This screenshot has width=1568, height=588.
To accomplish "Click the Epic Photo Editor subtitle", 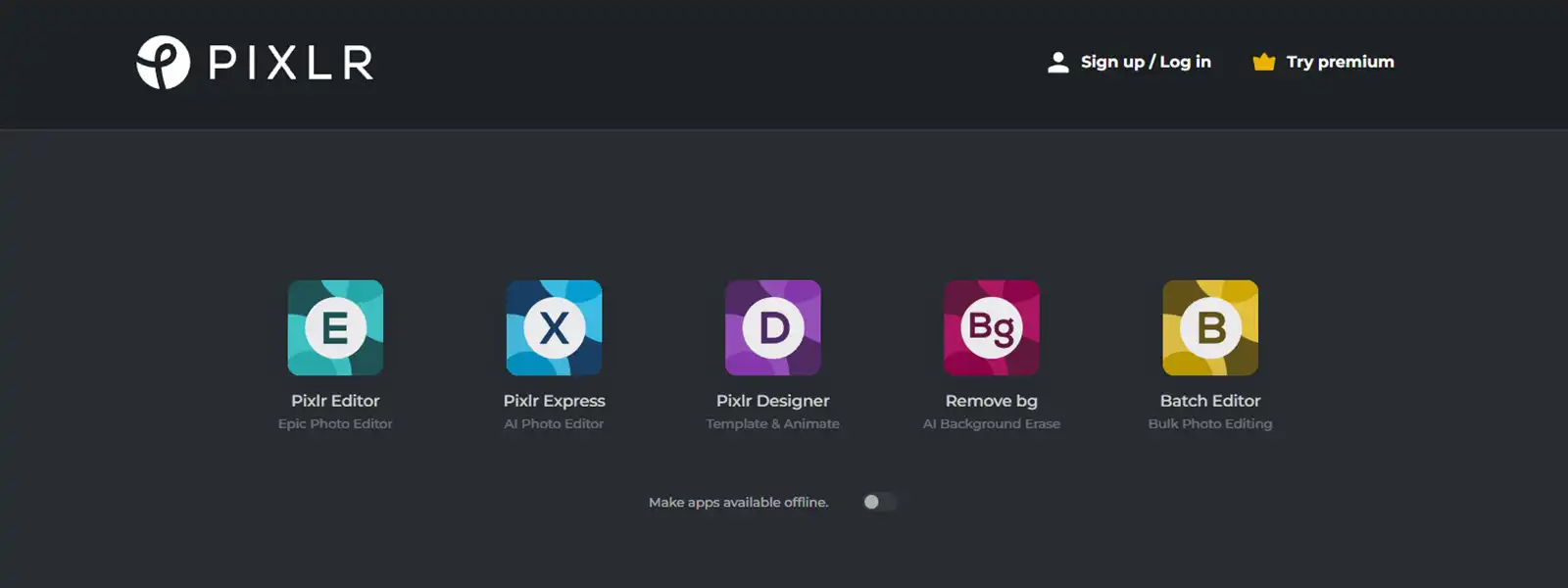I will [x=335, y=423].
